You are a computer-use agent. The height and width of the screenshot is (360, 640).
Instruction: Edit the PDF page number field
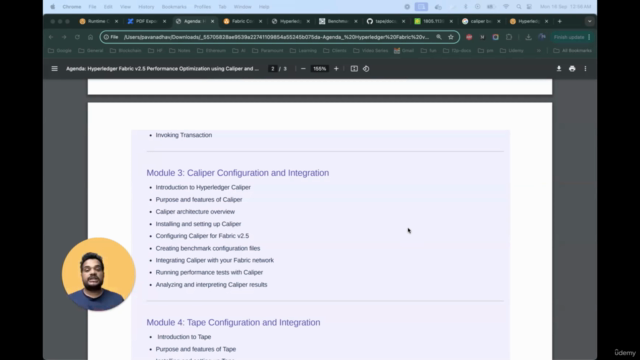click(273, 69)
